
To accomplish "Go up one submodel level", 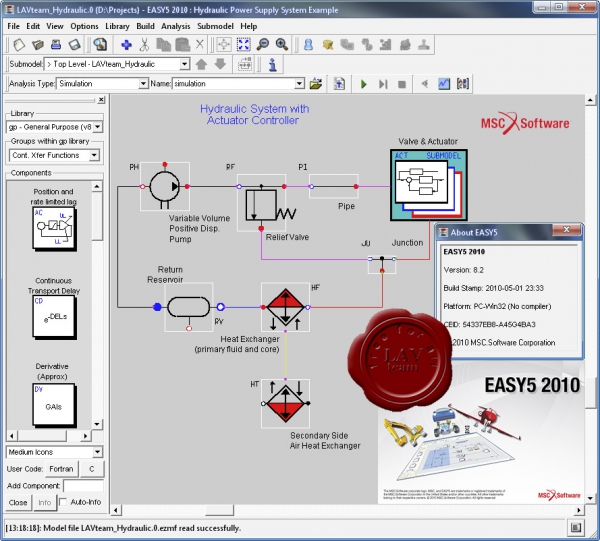I will coord(202,64).
